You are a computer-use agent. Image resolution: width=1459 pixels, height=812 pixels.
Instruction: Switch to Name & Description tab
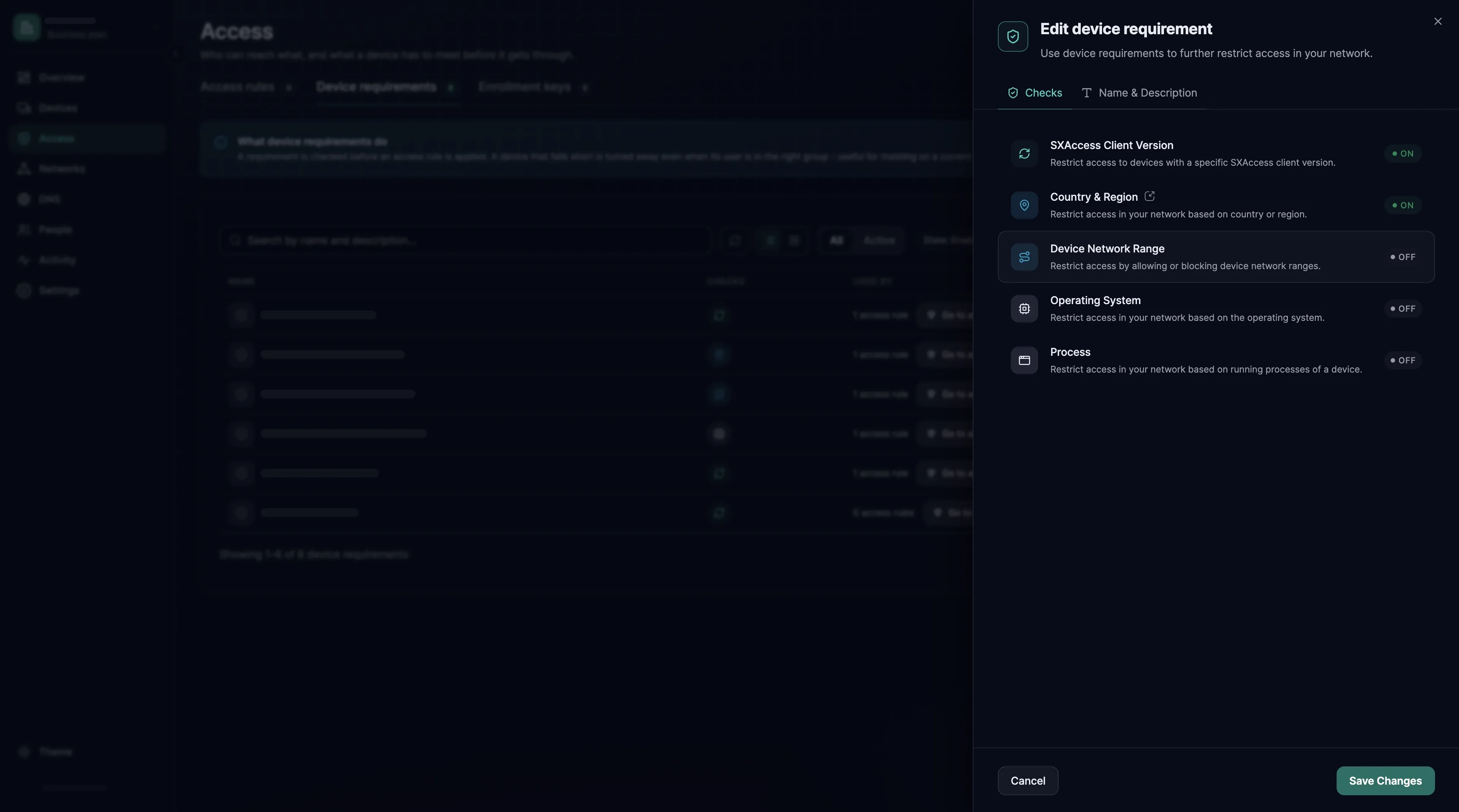pos(1139,93)
